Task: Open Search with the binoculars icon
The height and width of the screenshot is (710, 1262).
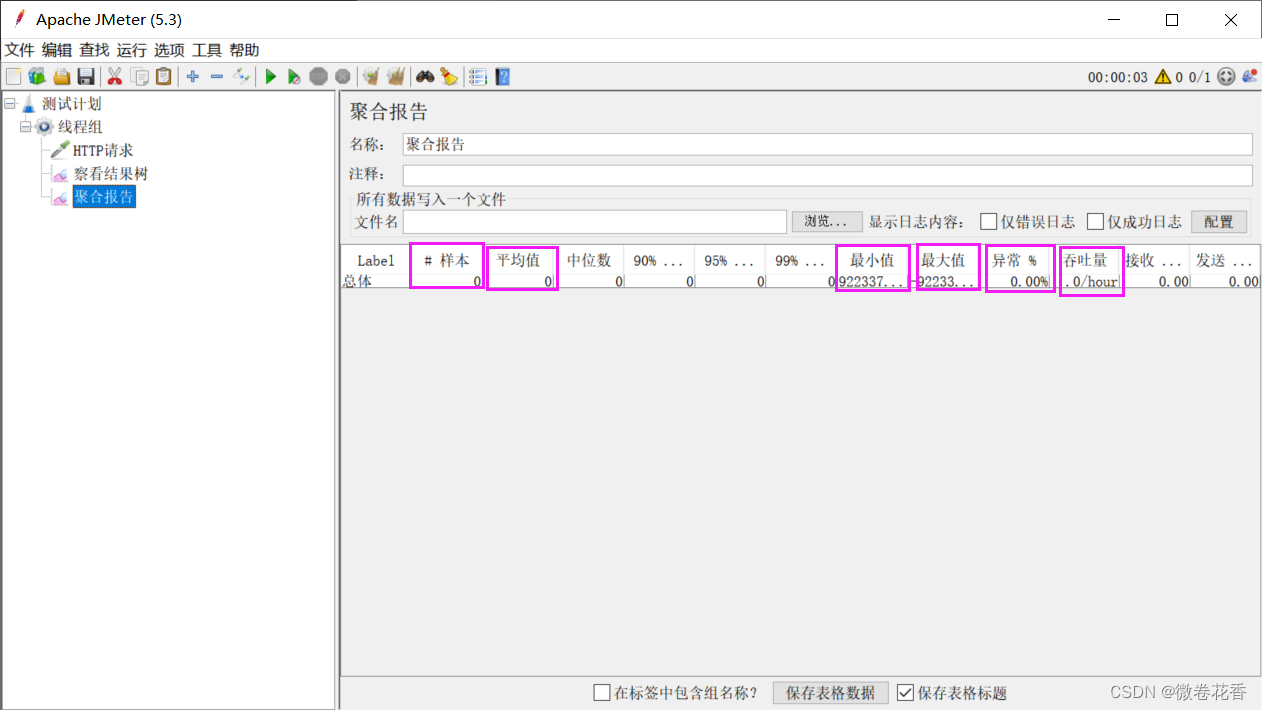Action: click(x=425, y=76)
